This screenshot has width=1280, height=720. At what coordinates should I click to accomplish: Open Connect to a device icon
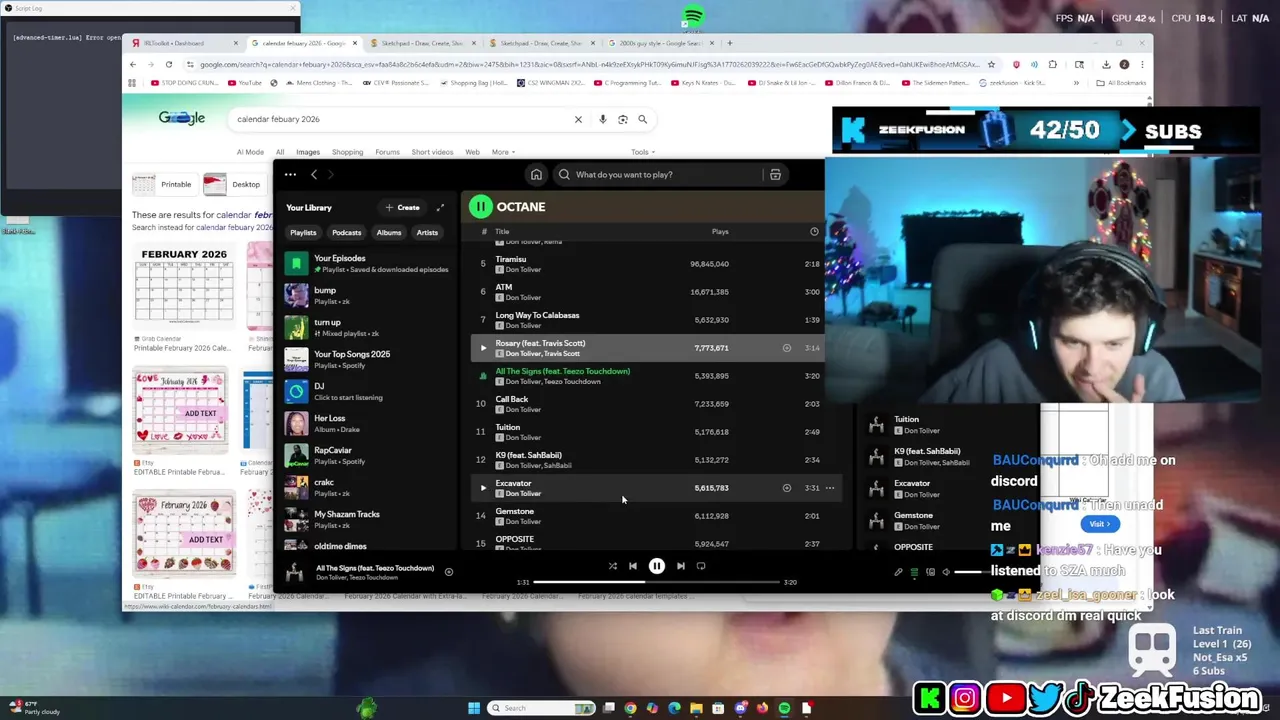930,572
